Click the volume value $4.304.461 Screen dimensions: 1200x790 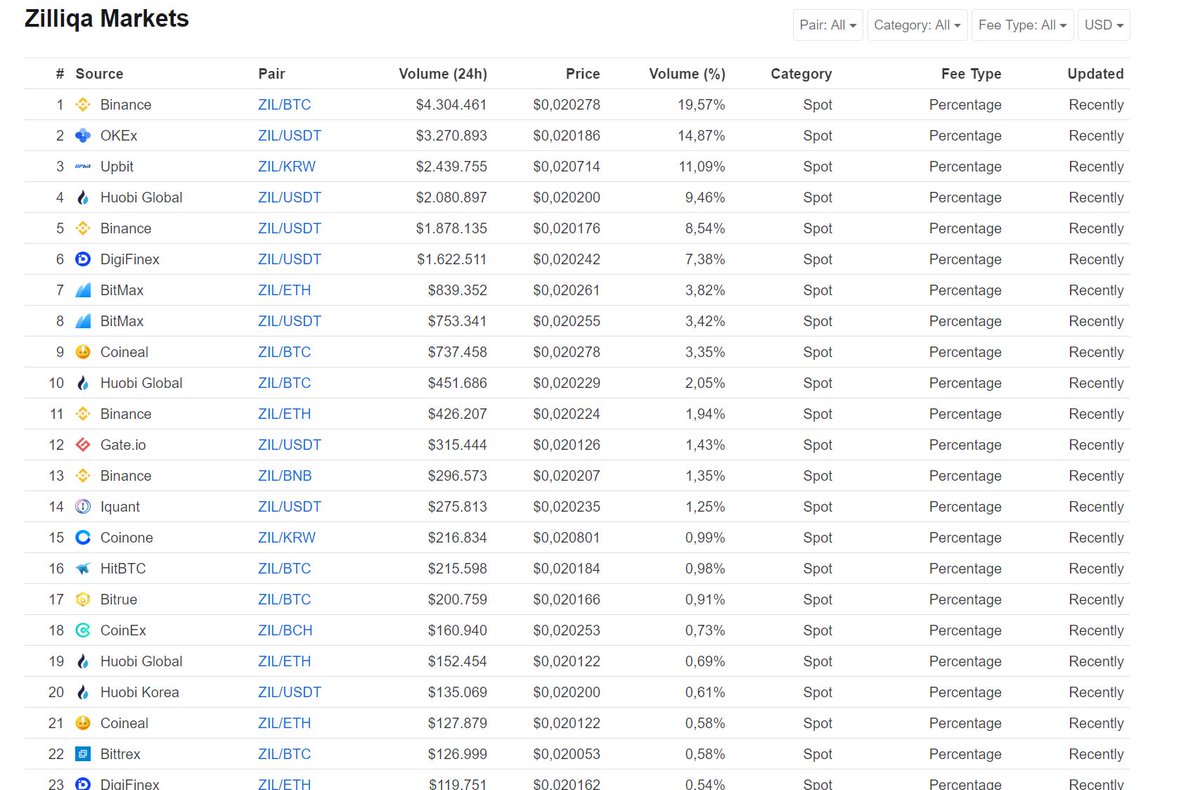452,105
